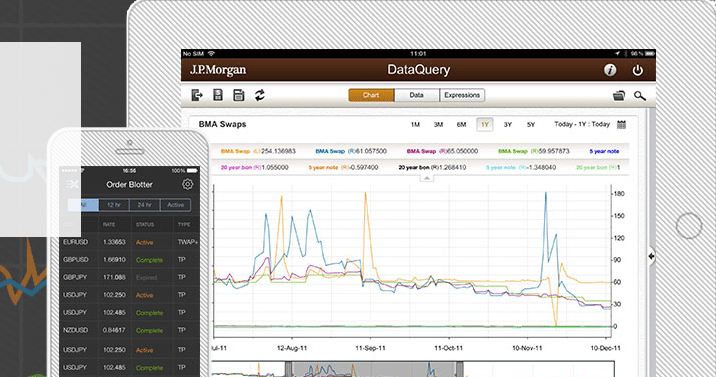
Task: Toggle blue BMA Swap 61.057500 series
Action: pos(351,151)
